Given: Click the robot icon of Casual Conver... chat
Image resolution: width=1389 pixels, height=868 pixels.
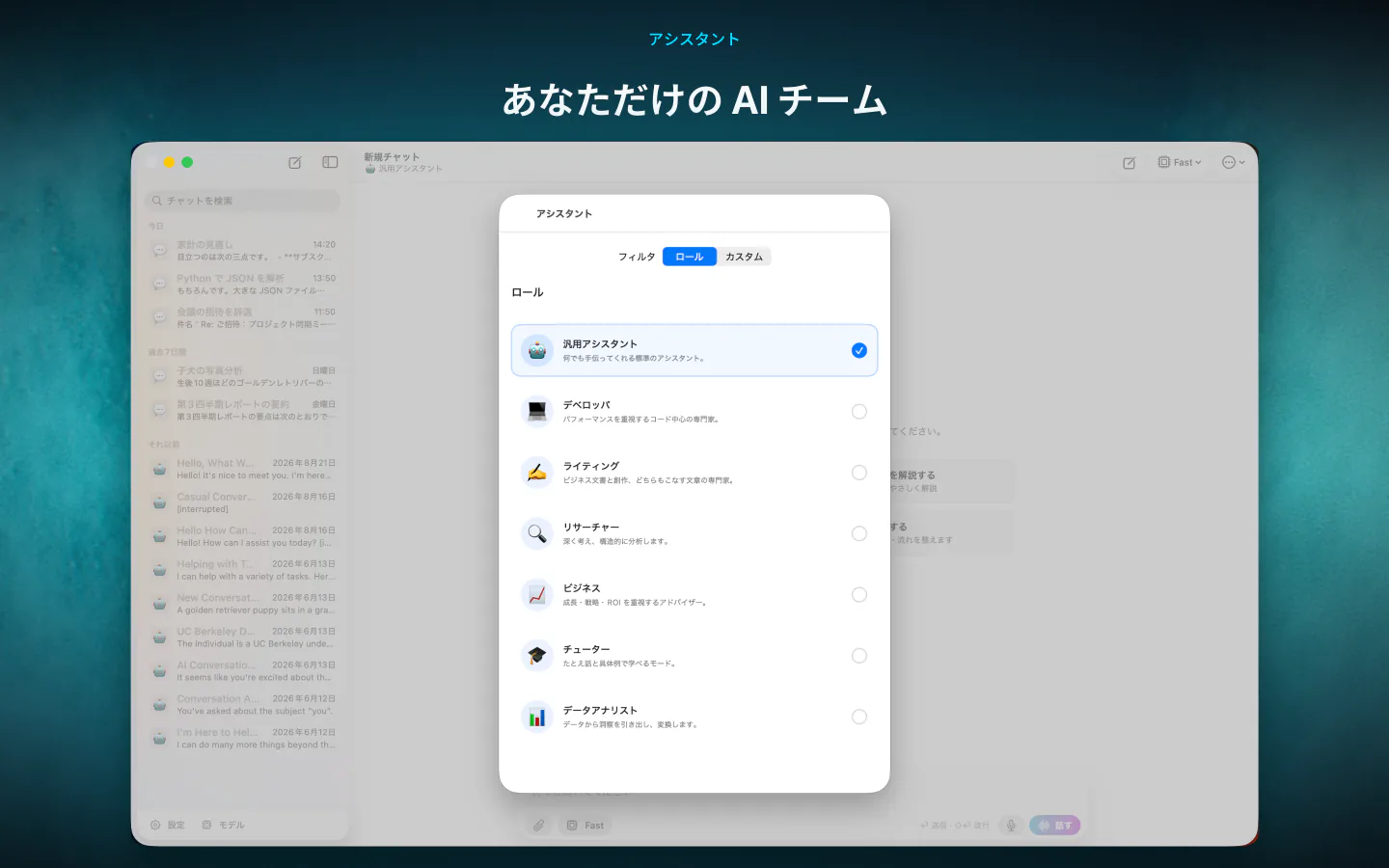Looking at the screenshot, I should pyautogui.click(x=160, y=502).
